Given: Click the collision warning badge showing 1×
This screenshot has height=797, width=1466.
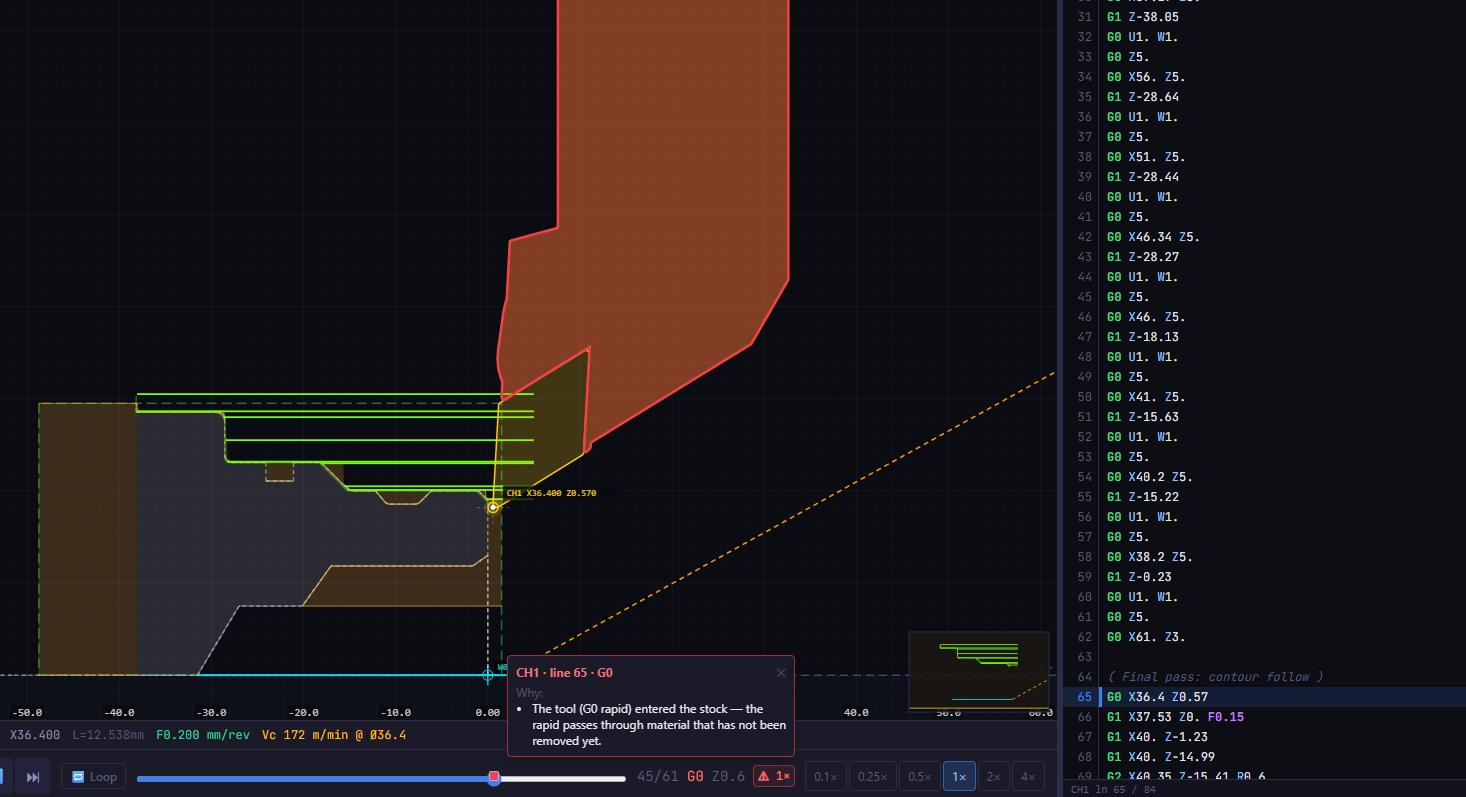Looking at the screenshot, I should [774, 776].
